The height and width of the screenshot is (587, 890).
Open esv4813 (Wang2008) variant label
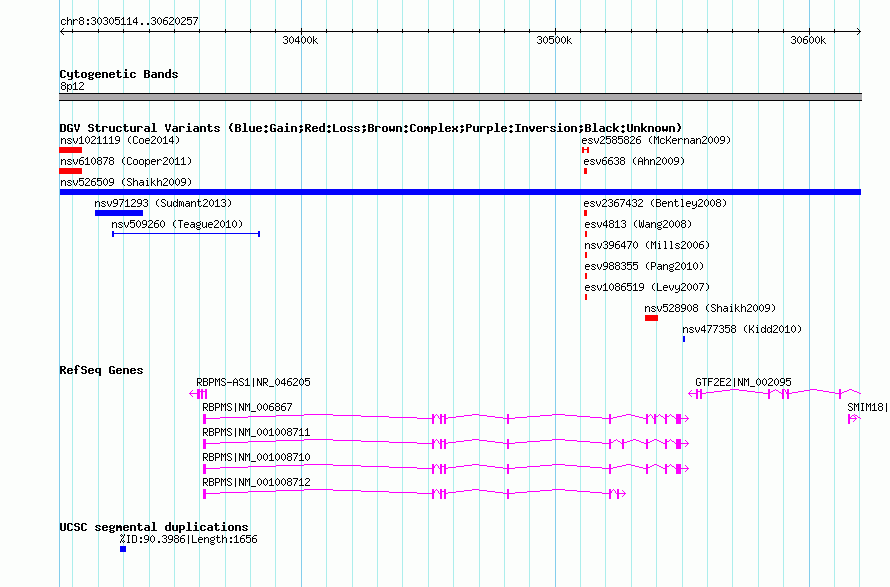click(638, 224)
